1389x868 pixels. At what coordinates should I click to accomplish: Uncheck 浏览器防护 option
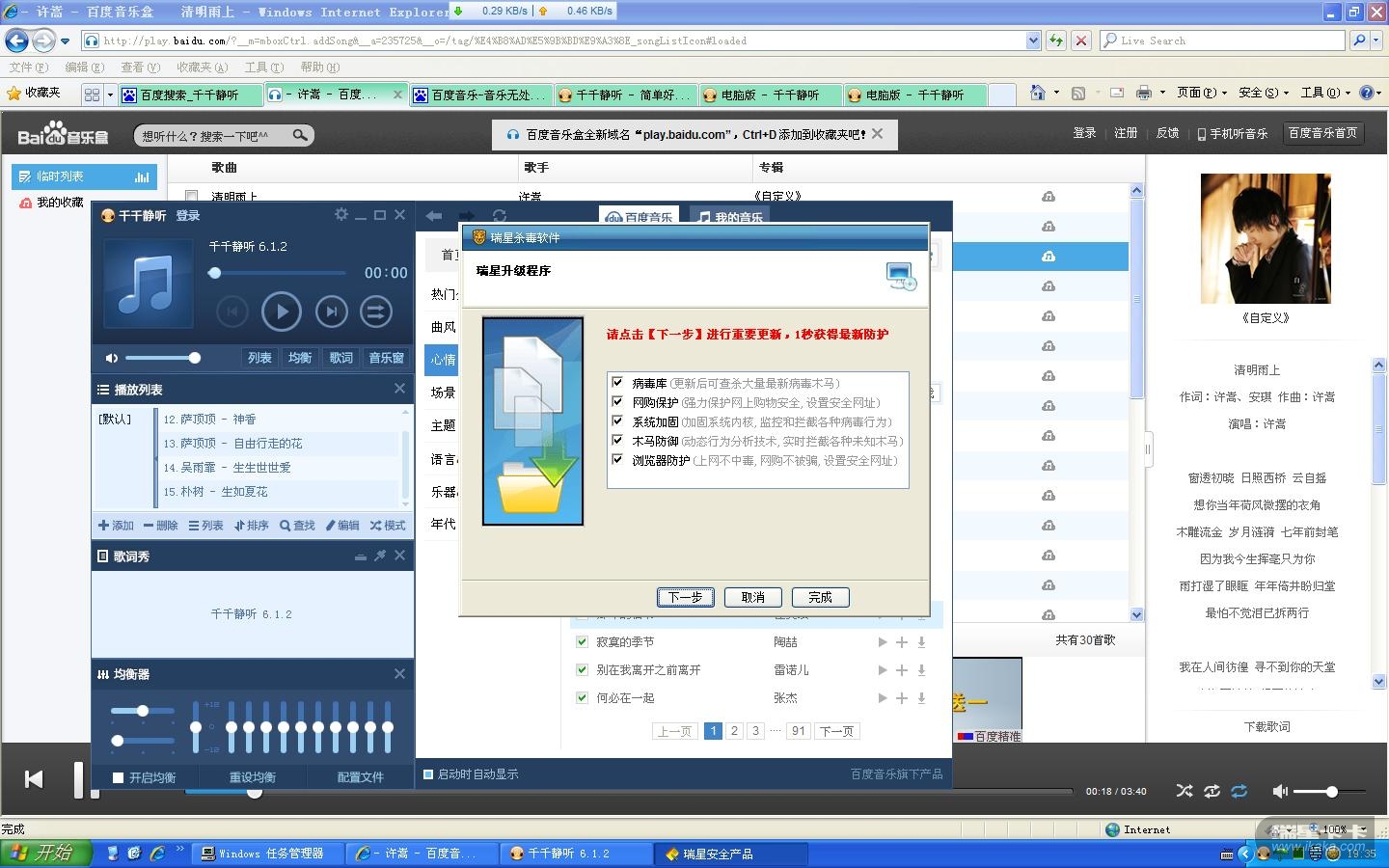coord(617,459)
